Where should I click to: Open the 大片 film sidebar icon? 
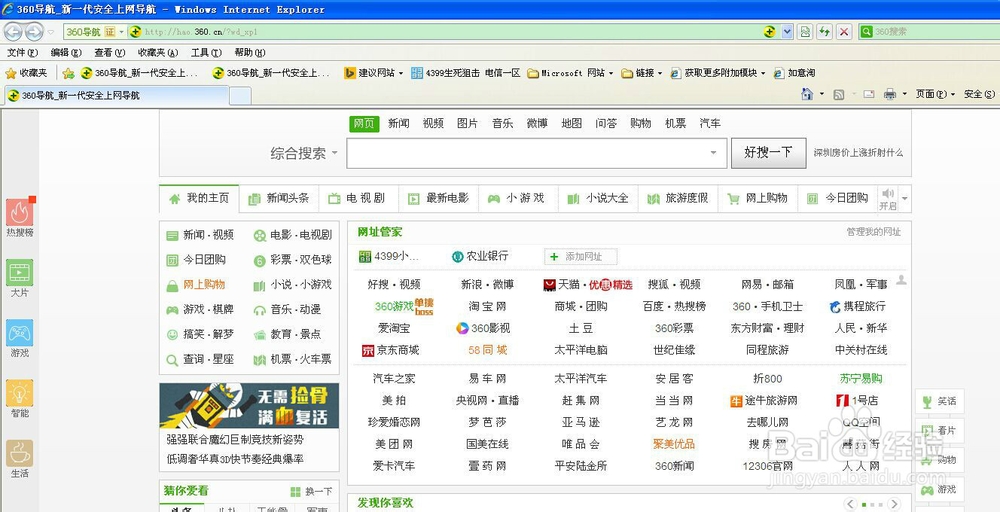point(20,273)
